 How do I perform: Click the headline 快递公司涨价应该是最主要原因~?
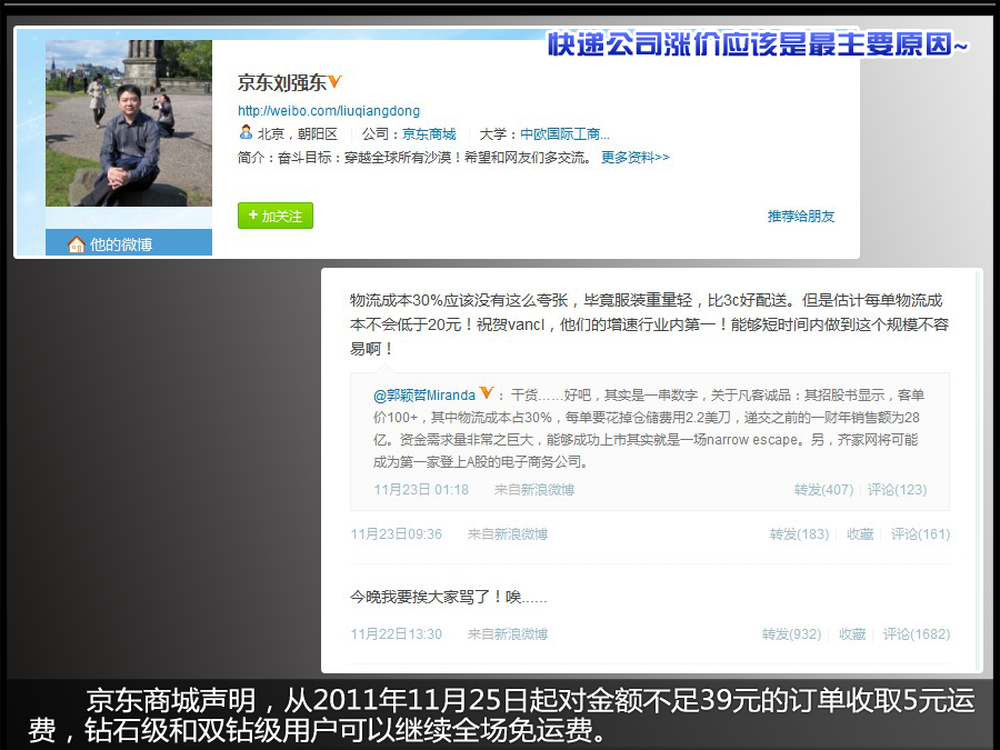(758, 45)
